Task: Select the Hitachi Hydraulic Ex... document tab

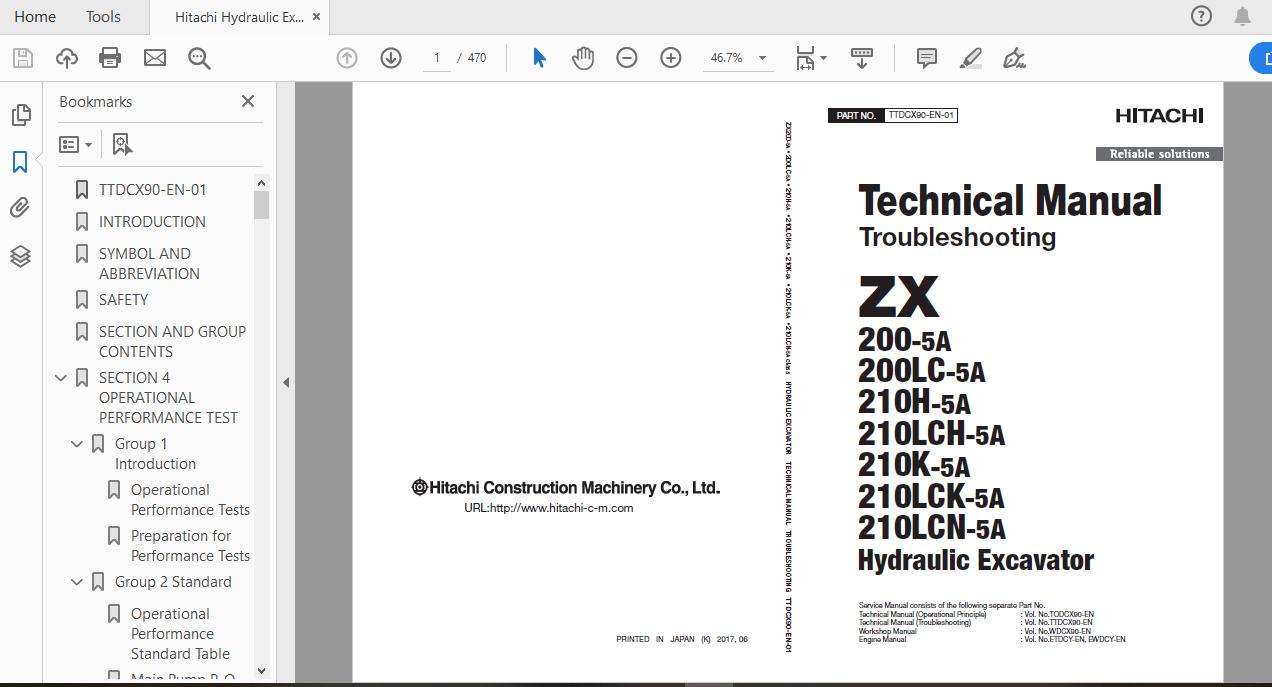Action: click(240, 17)
